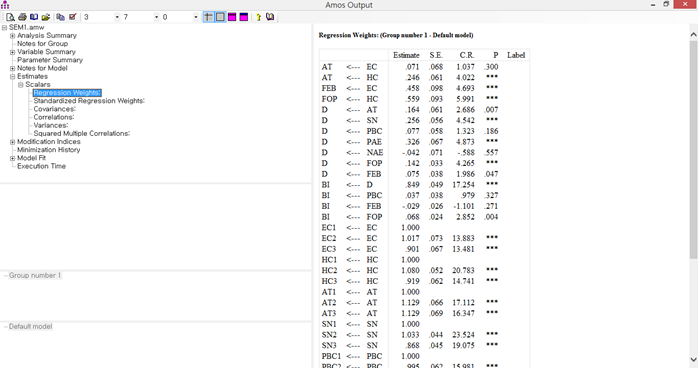Click the first magenta table color icon
This screenshot has height=368, width=700.
click(232, 17)
